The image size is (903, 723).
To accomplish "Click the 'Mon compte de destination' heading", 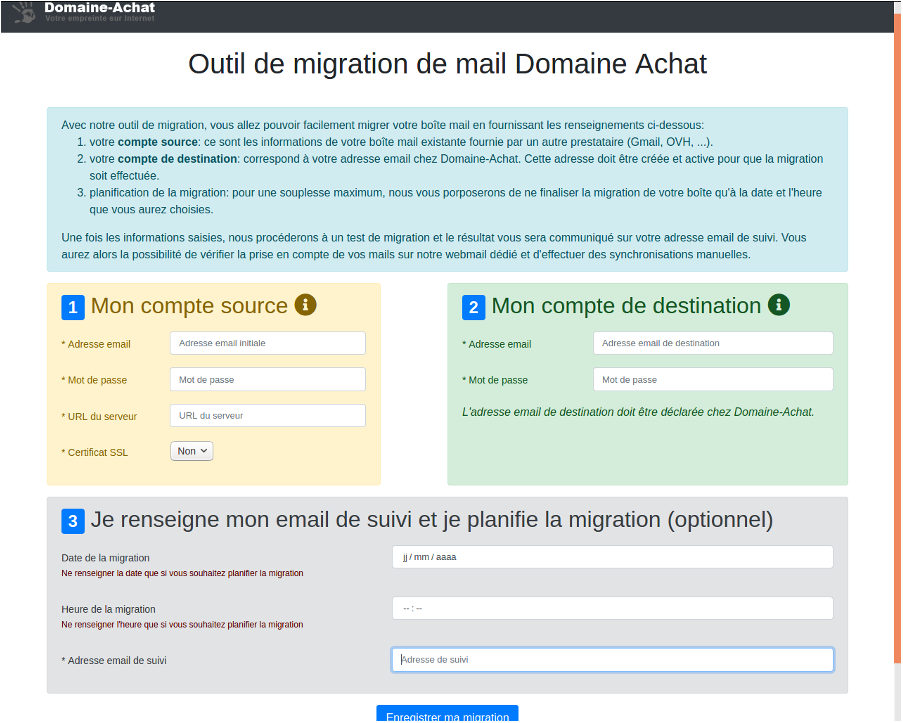I will 626,306.
